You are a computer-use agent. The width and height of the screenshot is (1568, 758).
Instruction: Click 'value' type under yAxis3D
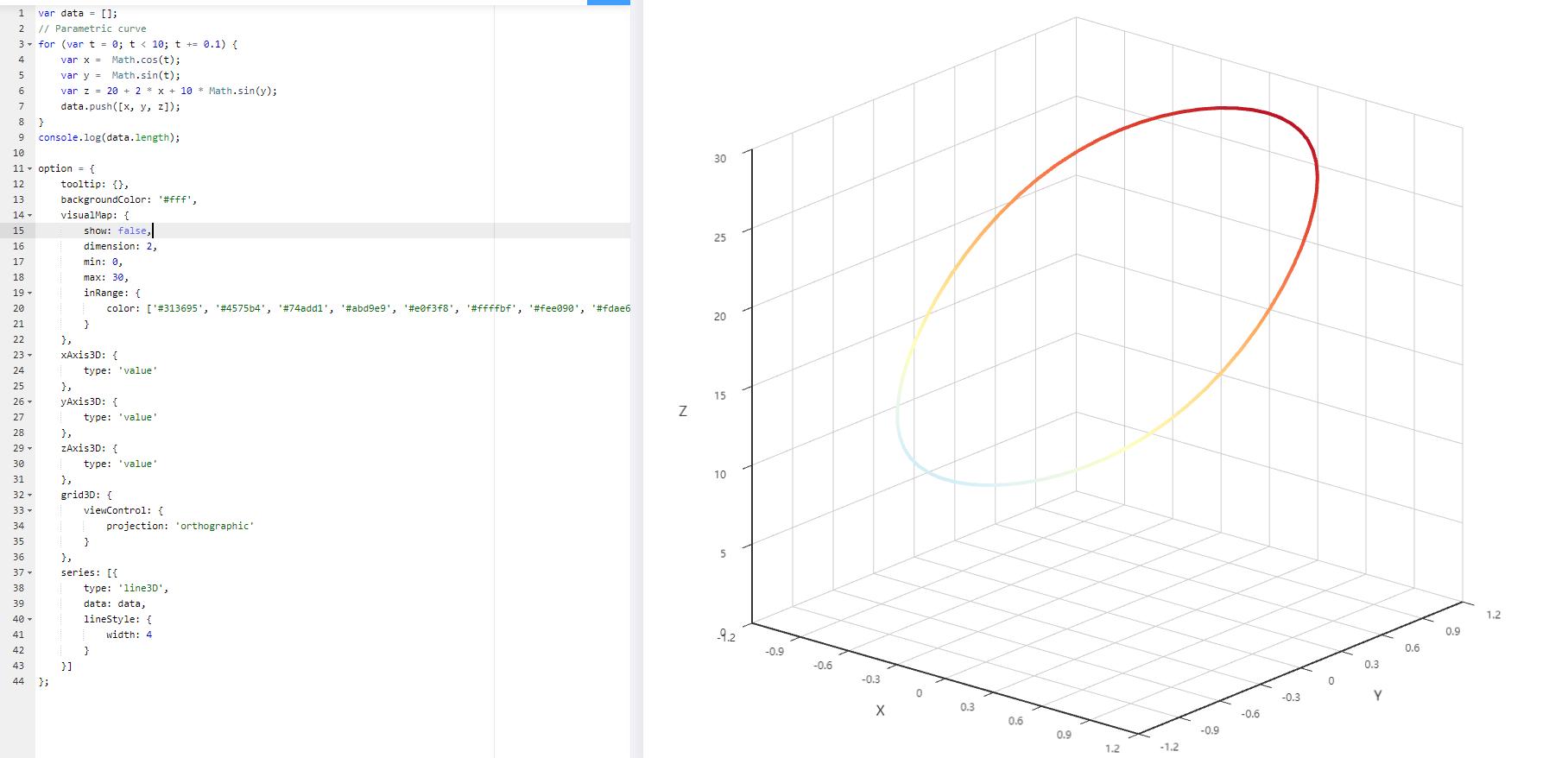[137, 417]
